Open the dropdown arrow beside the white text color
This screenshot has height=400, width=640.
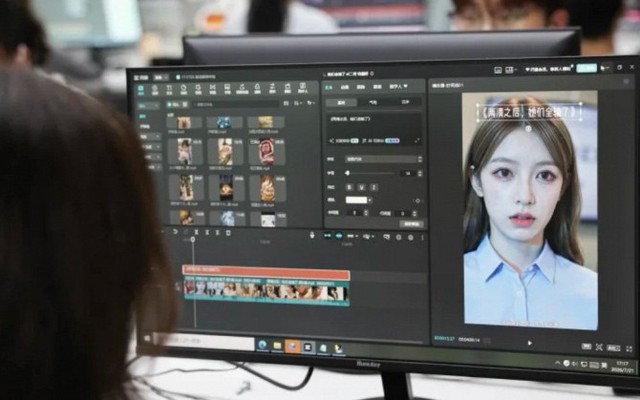click(x=370, y=200)
